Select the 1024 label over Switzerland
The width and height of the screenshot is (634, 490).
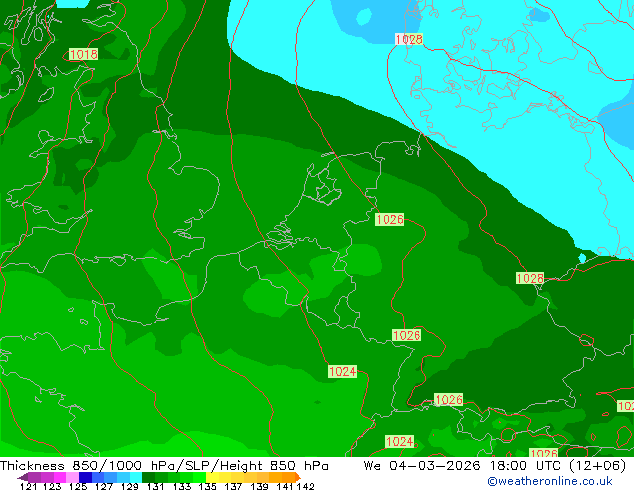point(399,441)
